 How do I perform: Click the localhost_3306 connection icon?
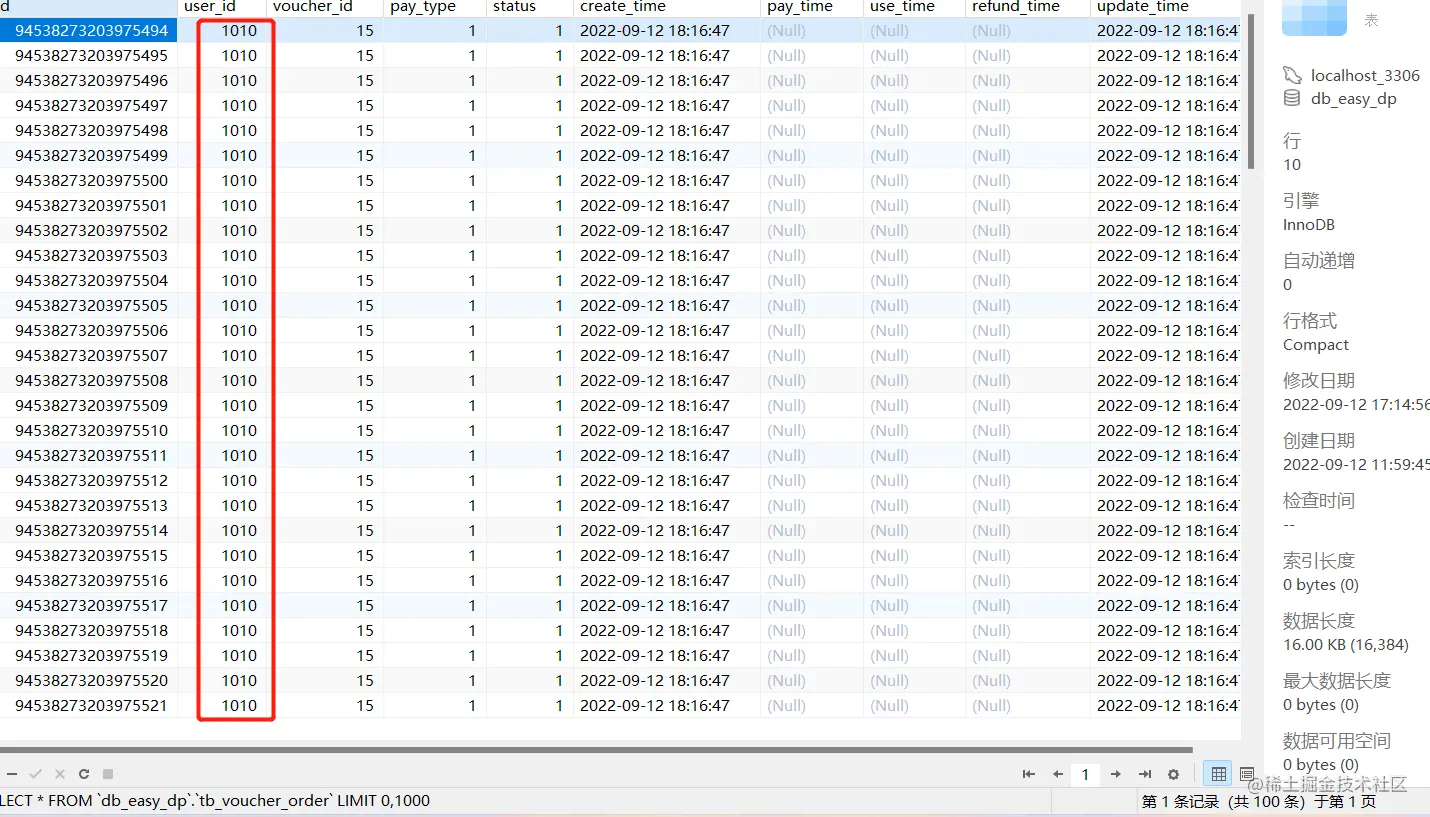tap(1293, 75)
